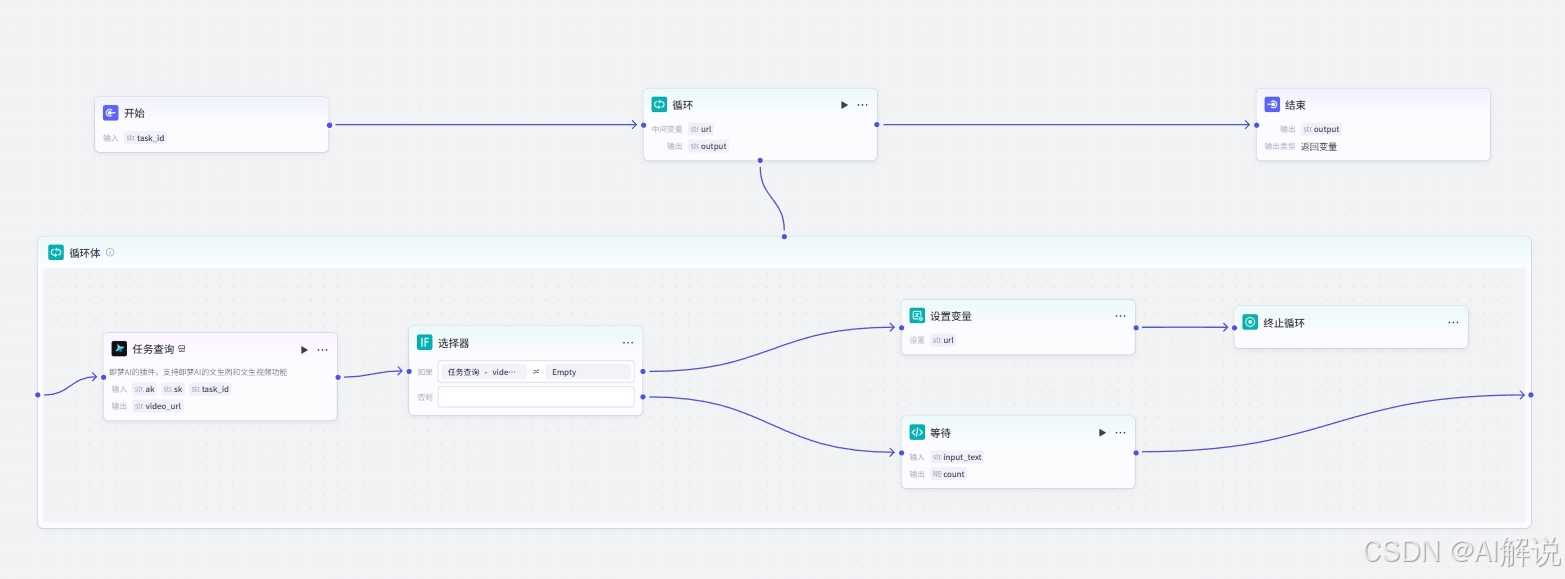Click the task_id input of 开始 node
Image resolution: width=1565 pixels, height=579 pixels.
tap(145, 138)
